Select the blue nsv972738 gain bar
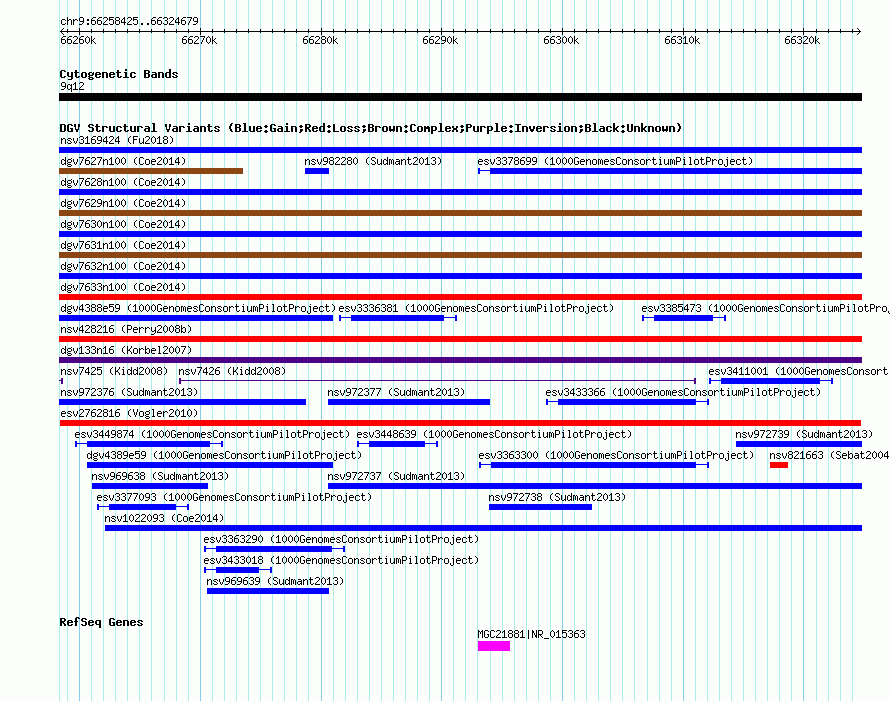 pos(540,507)
